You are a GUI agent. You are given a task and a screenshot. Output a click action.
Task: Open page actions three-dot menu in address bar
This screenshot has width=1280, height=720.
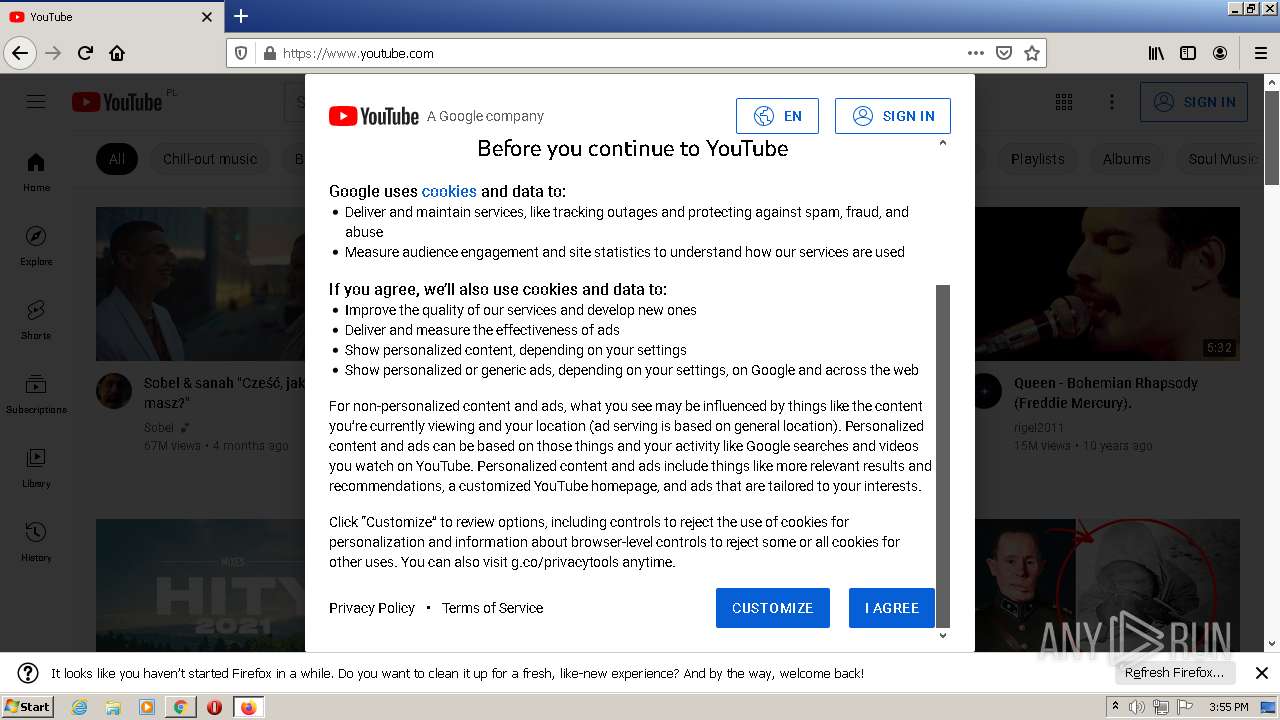[x=976, y=53]
